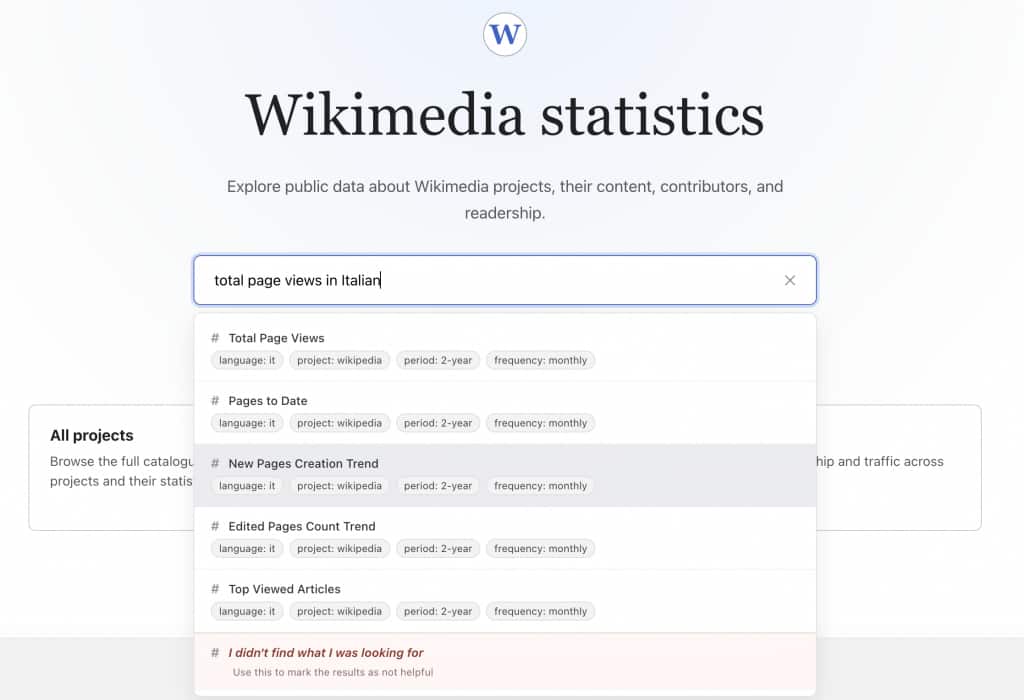Choose the Pages to Date result
This screenshot has width=1024, height=700.
(x=505, y=413)
